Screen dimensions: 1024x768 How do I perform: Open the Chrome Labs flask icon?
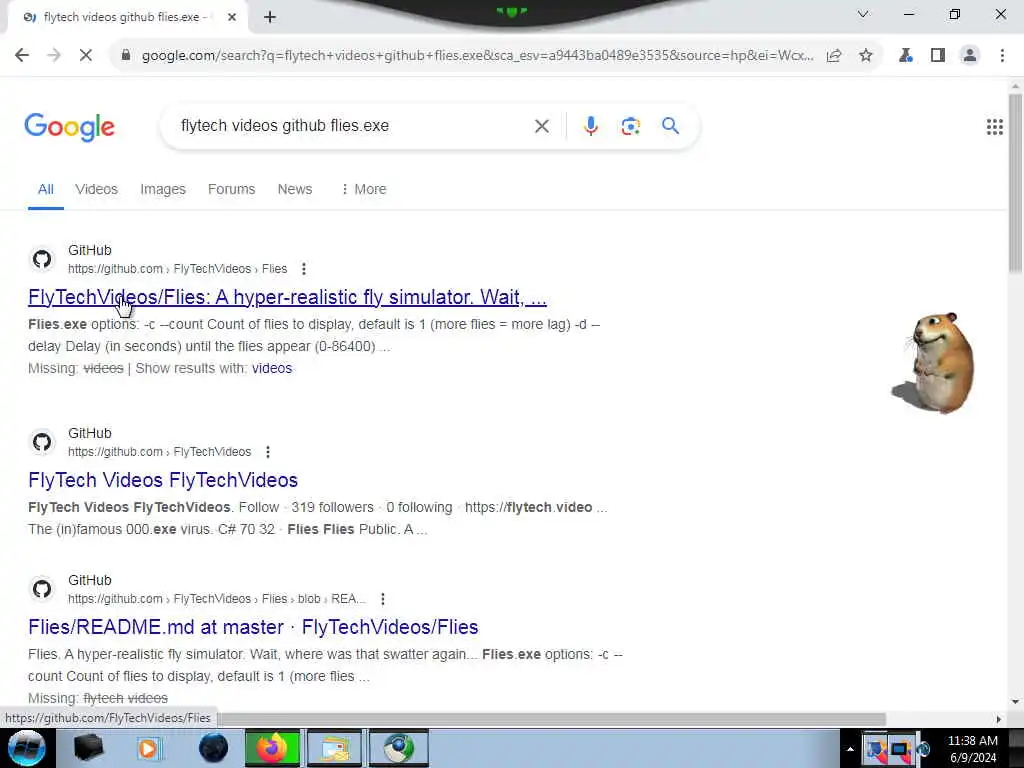pyautogui.click(x=906, y=56)
